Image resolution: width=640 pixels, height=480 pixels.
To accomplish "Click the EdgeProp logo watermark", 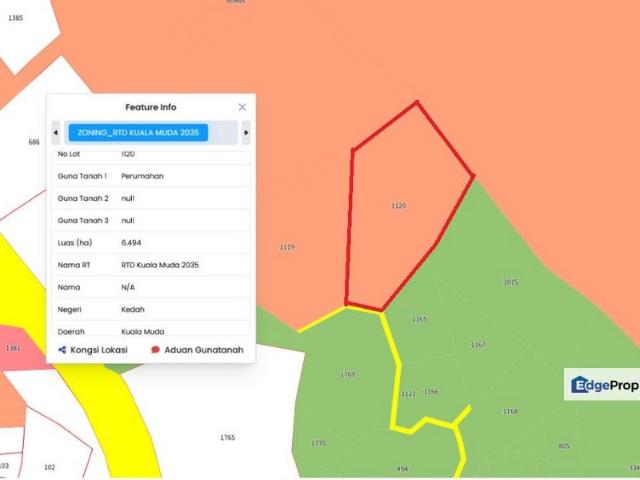I will pyautogui.click(x=601, y=384).
